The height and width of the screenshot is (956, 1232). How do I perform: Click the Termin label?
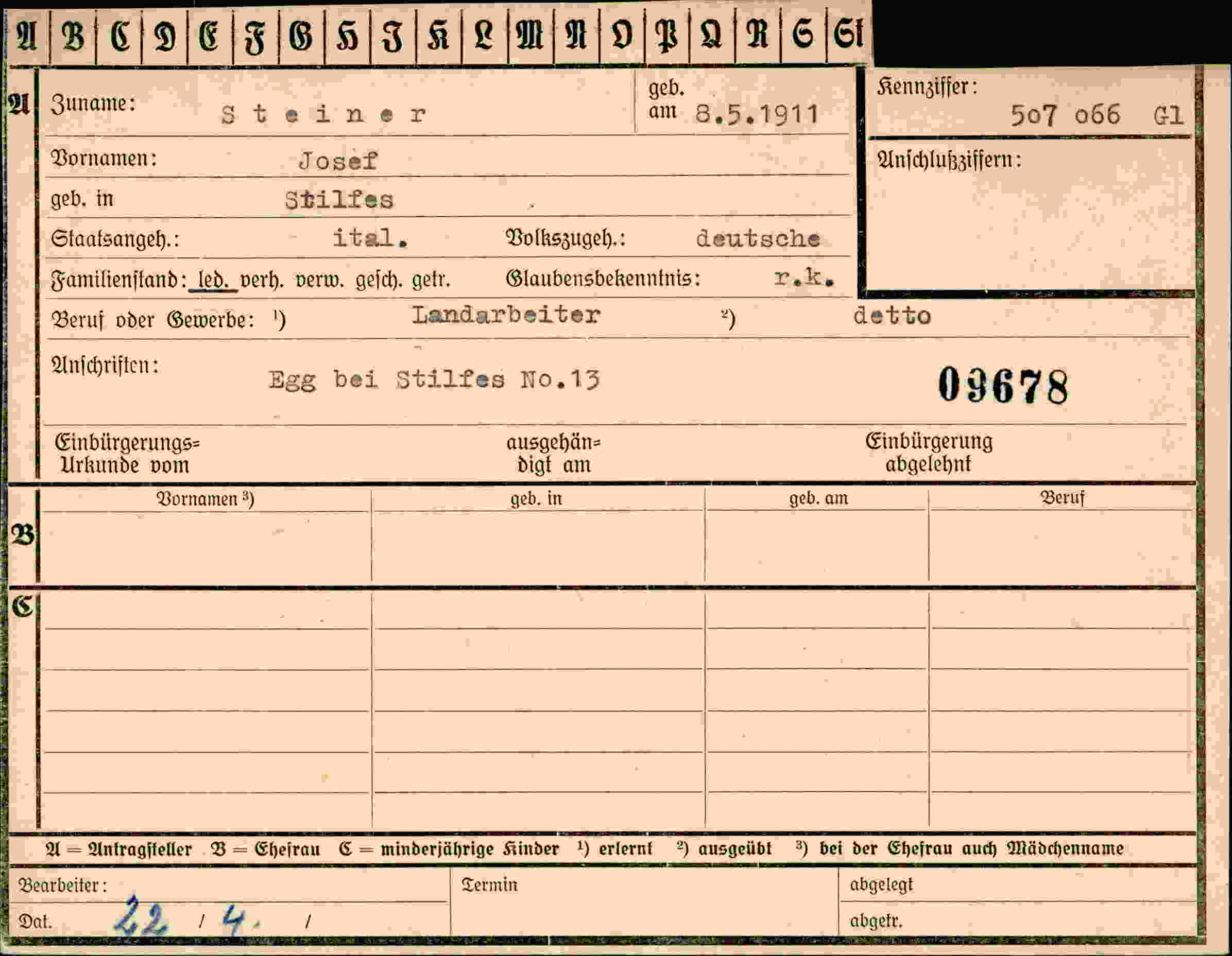coord(489,885)
